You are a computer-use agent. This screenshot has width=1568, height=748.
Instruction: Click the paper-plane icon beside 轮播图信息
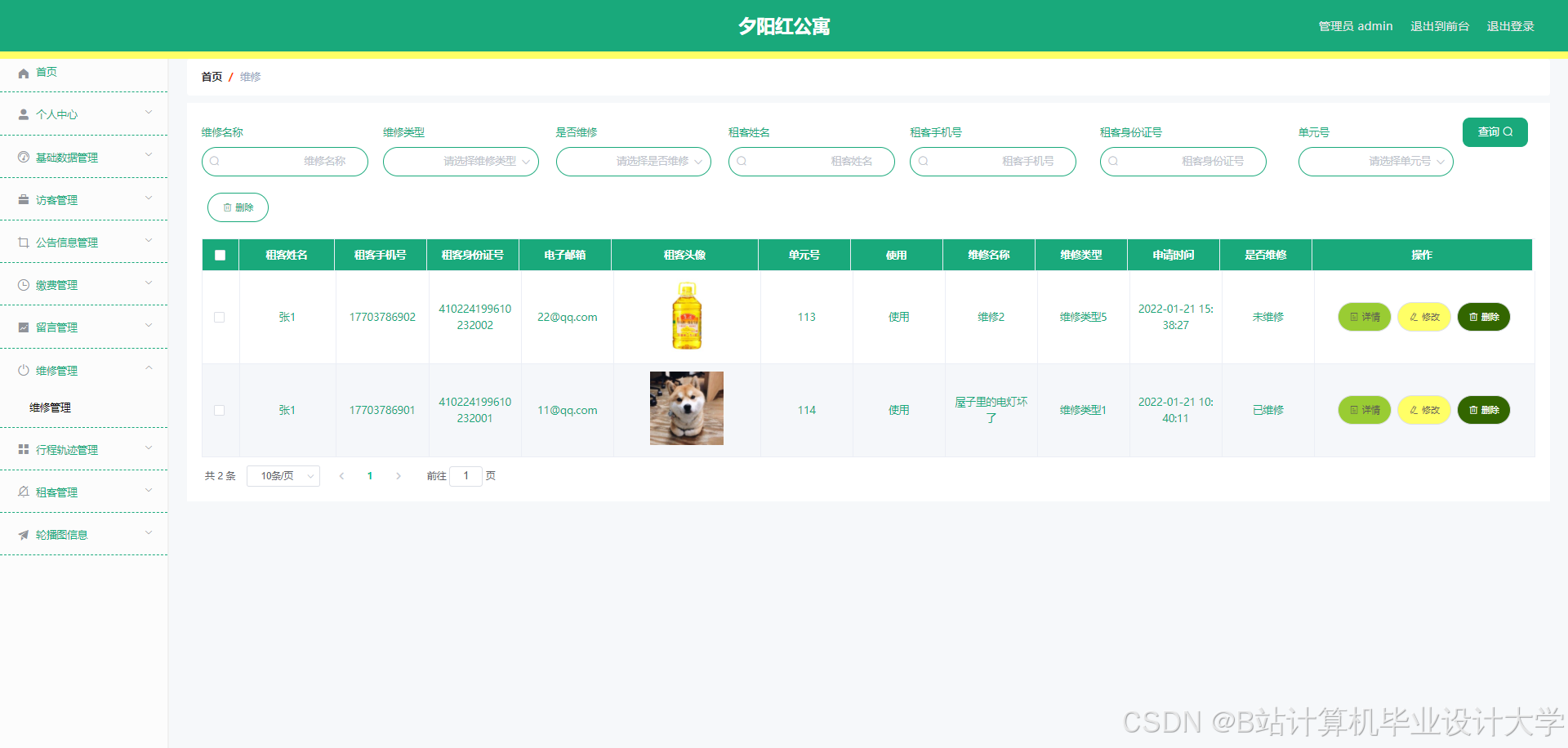(x=24, y=535)
